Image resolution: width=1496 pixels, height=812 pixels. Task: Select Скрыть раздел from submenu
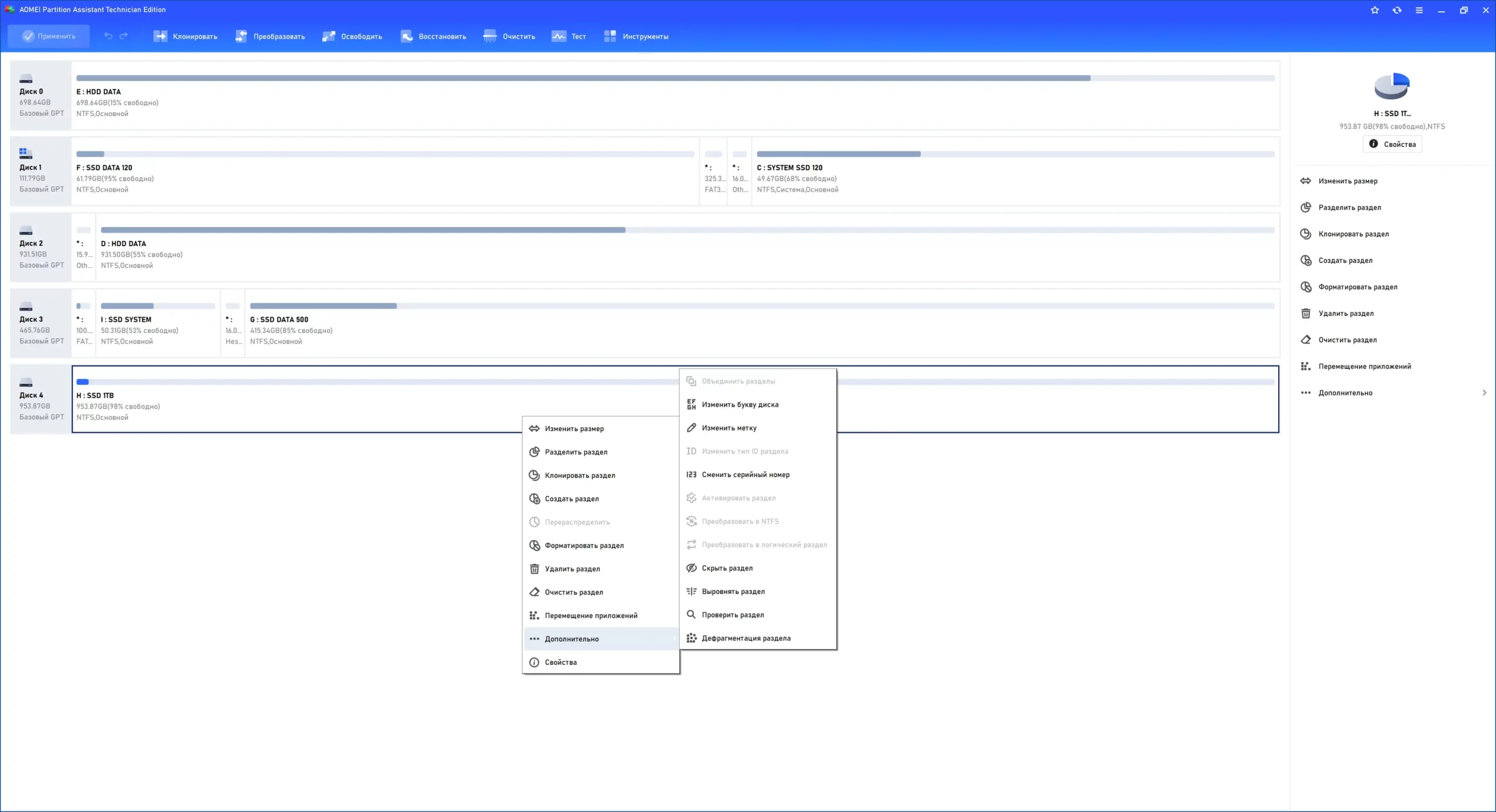(x=727, y=568)
